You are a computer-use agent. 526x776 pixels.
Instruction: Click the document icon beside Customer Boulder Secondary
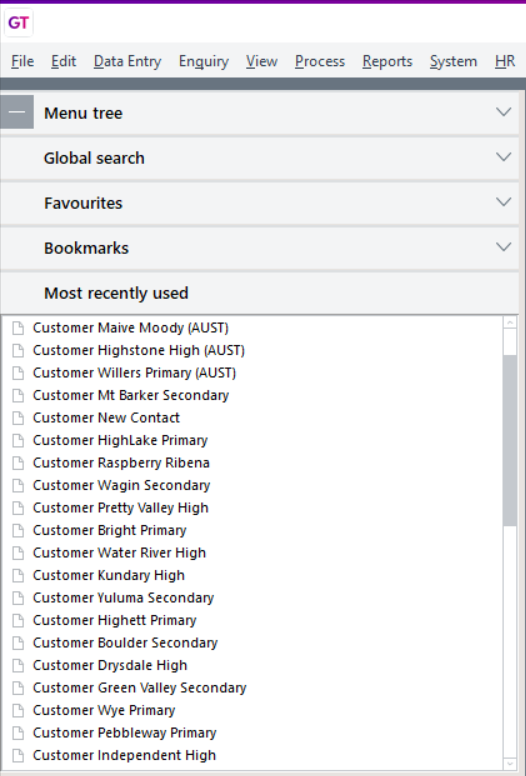[18, 643]
